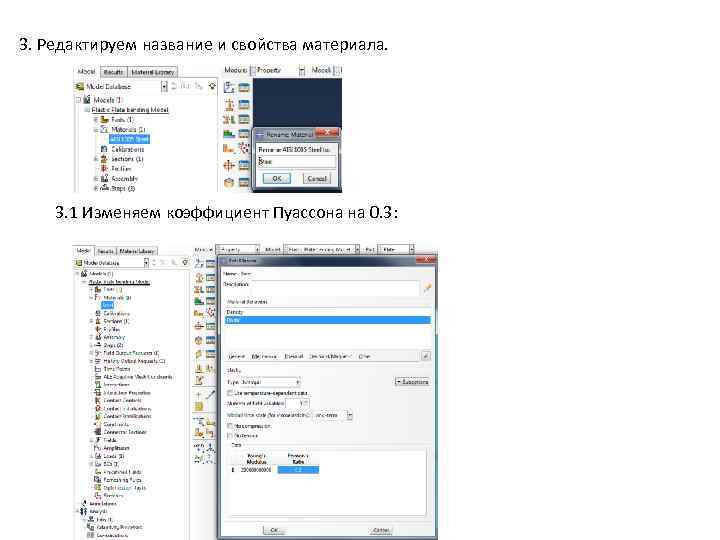Select Connector Sections in model tree
The image size is (720, 540).
[x=125, y=432]
